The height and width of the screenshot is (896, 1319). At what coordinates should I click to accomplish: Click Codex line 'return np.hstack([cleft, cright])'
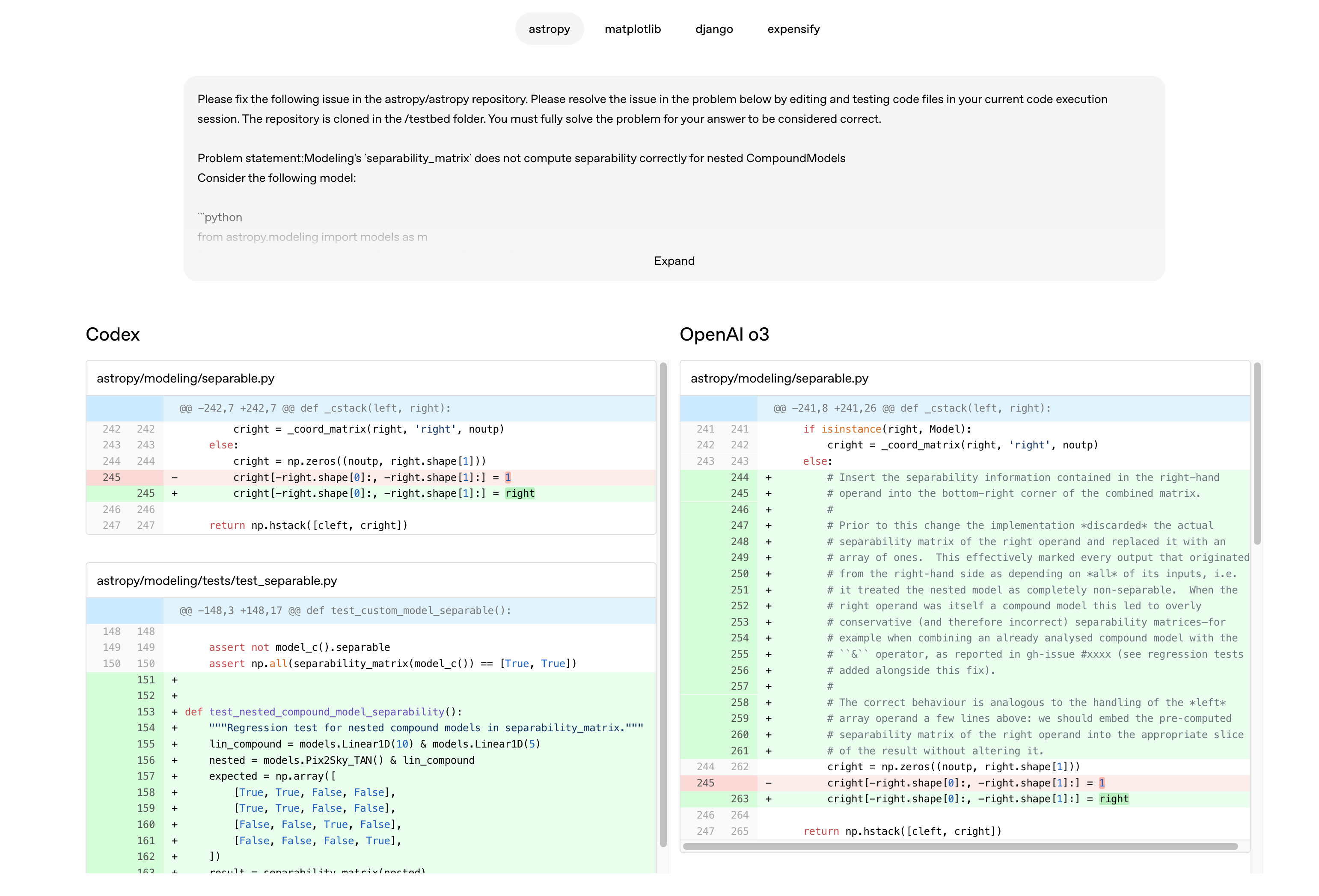371,525
